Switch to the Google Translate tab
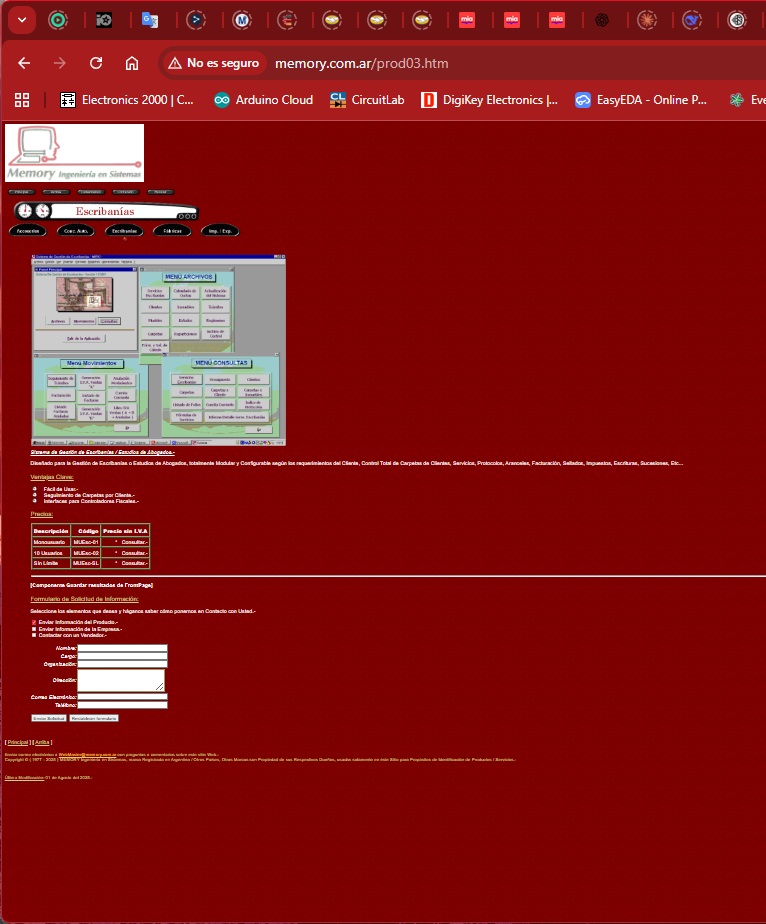 150,20
